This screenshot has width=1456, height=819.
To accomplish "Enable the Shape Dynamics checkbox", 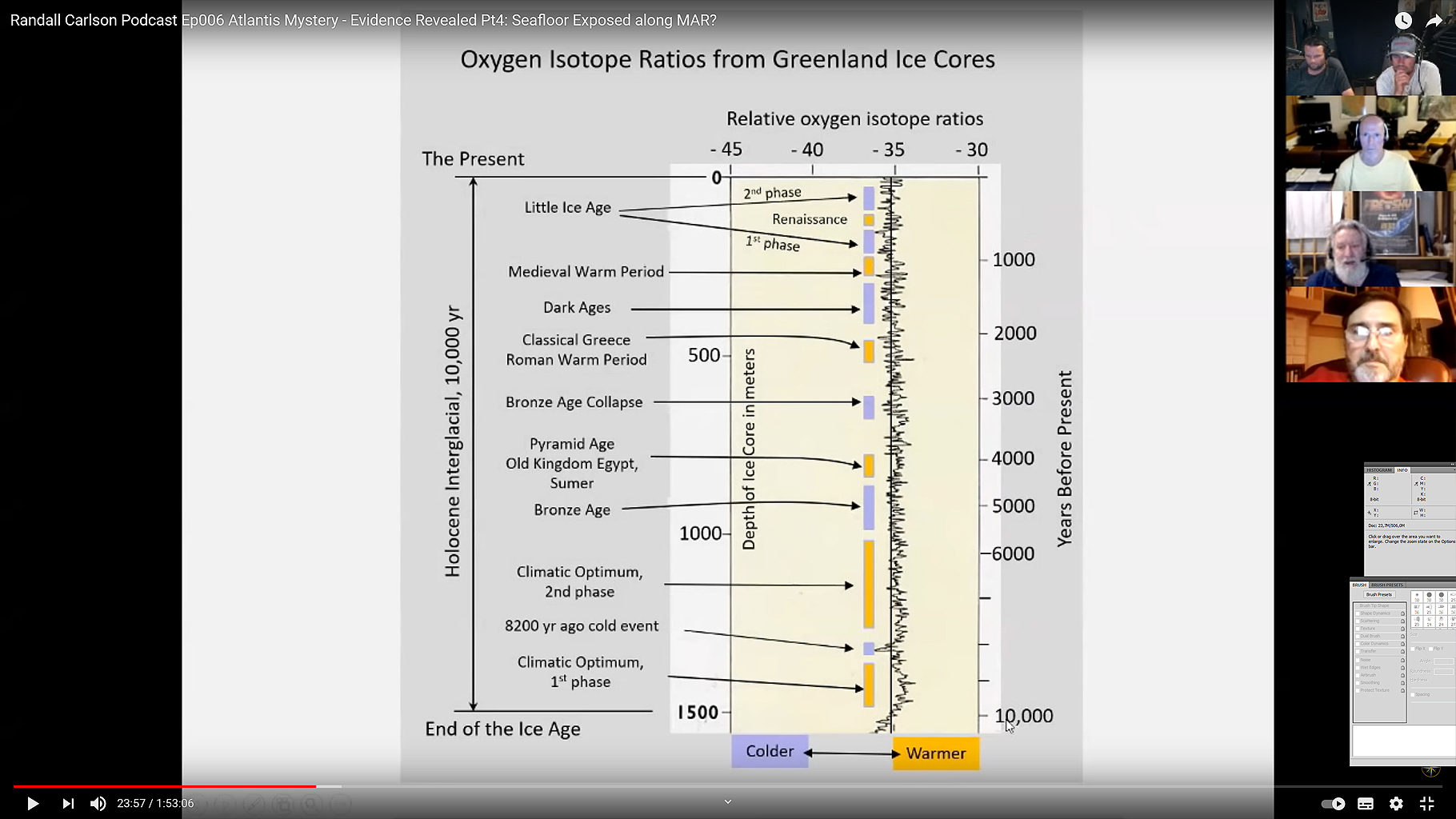I will [x=1357, y=613].
